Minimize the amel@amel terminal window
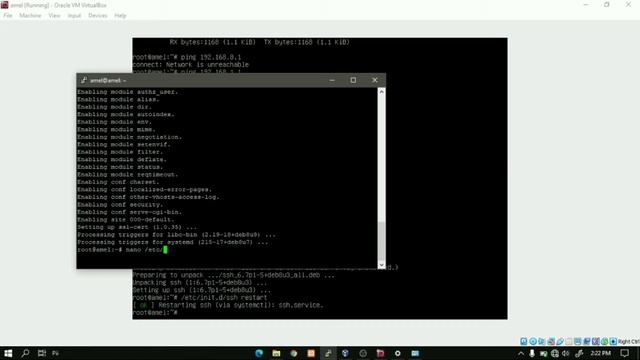640x360 pixels. pyautogui.click(x=332, y=80)
